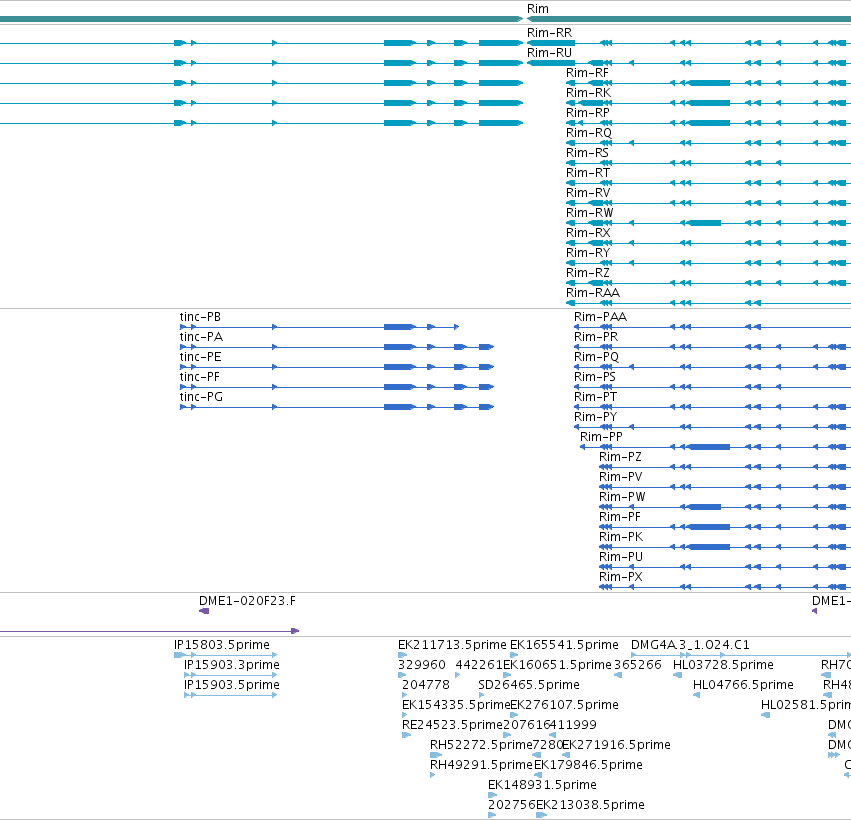This screenshot has height=820, width=851.
Task: Click the Rim-RZ transcript label
Action: pyautogui.click(x=588, y=273)
